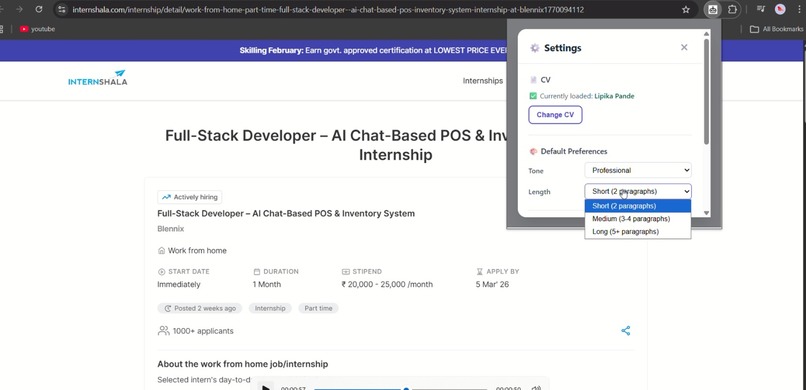Image resolution: width=806 pixels, height=390 pixels.
Task: Click the share icon on job card
Action: [x=626, y=331]
